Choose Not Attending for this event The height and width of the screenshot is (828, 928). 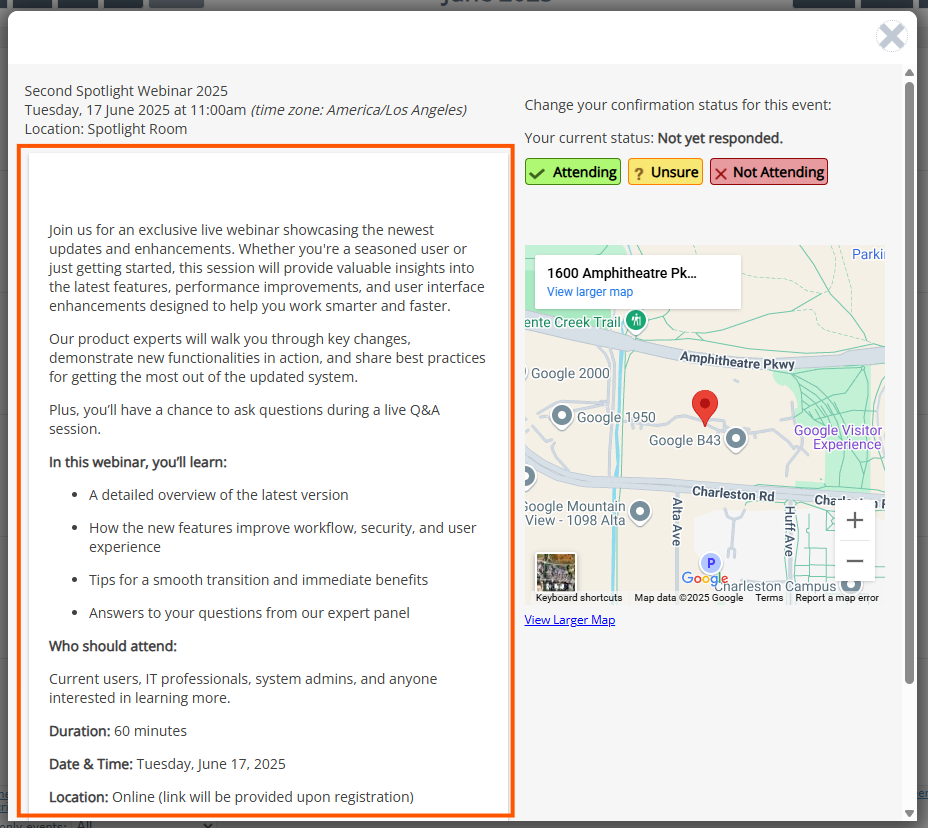coord(768,172)
